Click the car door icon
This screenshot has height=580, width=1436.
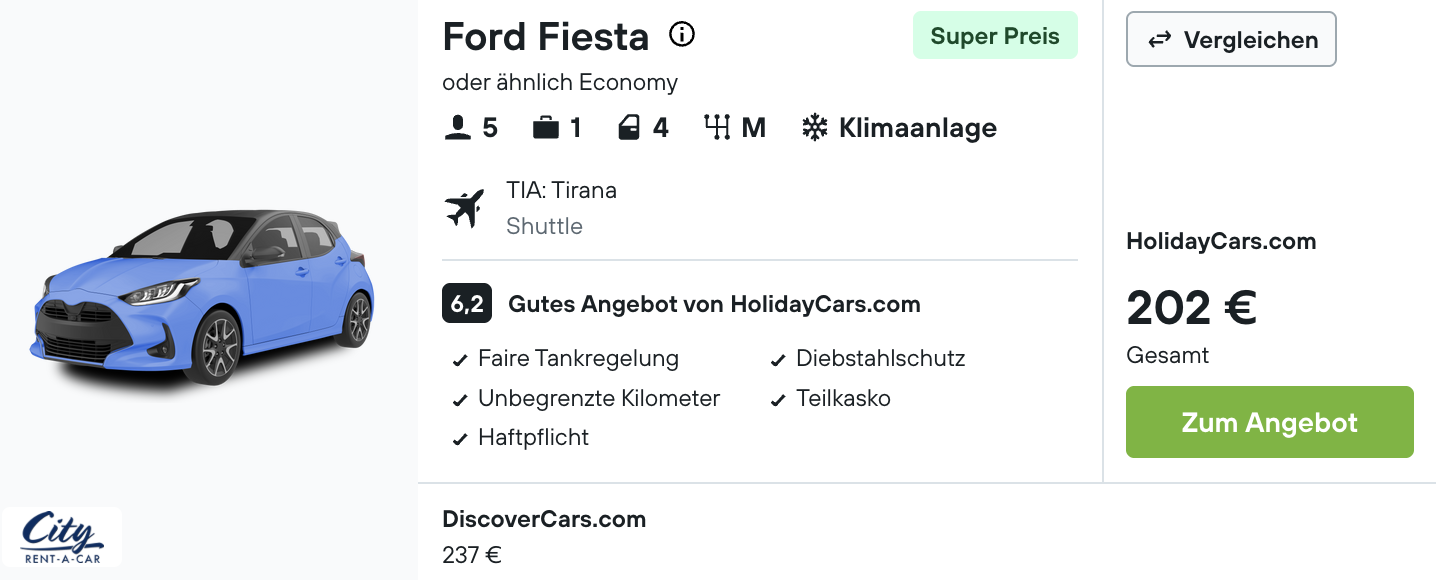point(629,128)
